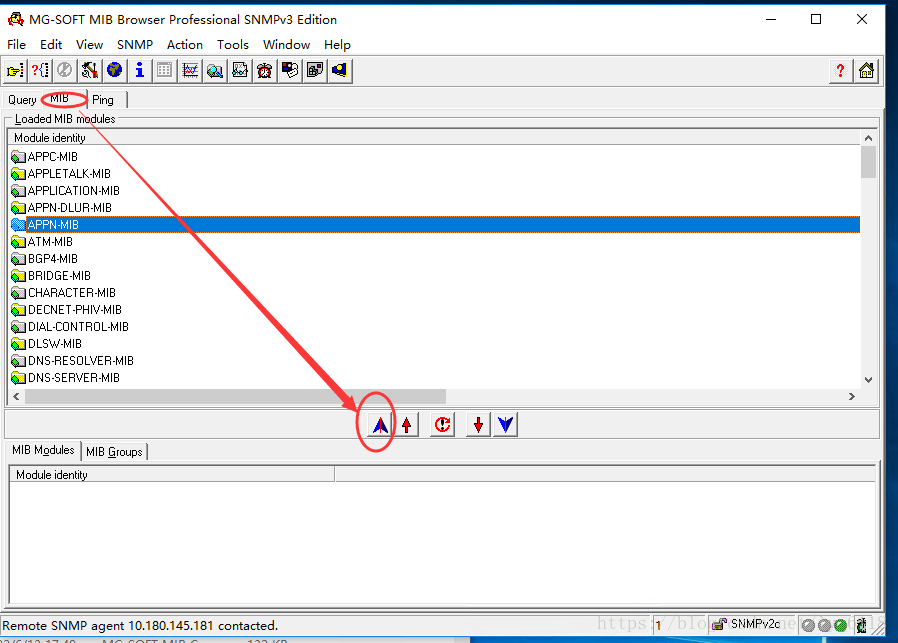Switch to the Query tab
Image resolution: width=898 pixels, height=643 pixels.
[22, 100]
